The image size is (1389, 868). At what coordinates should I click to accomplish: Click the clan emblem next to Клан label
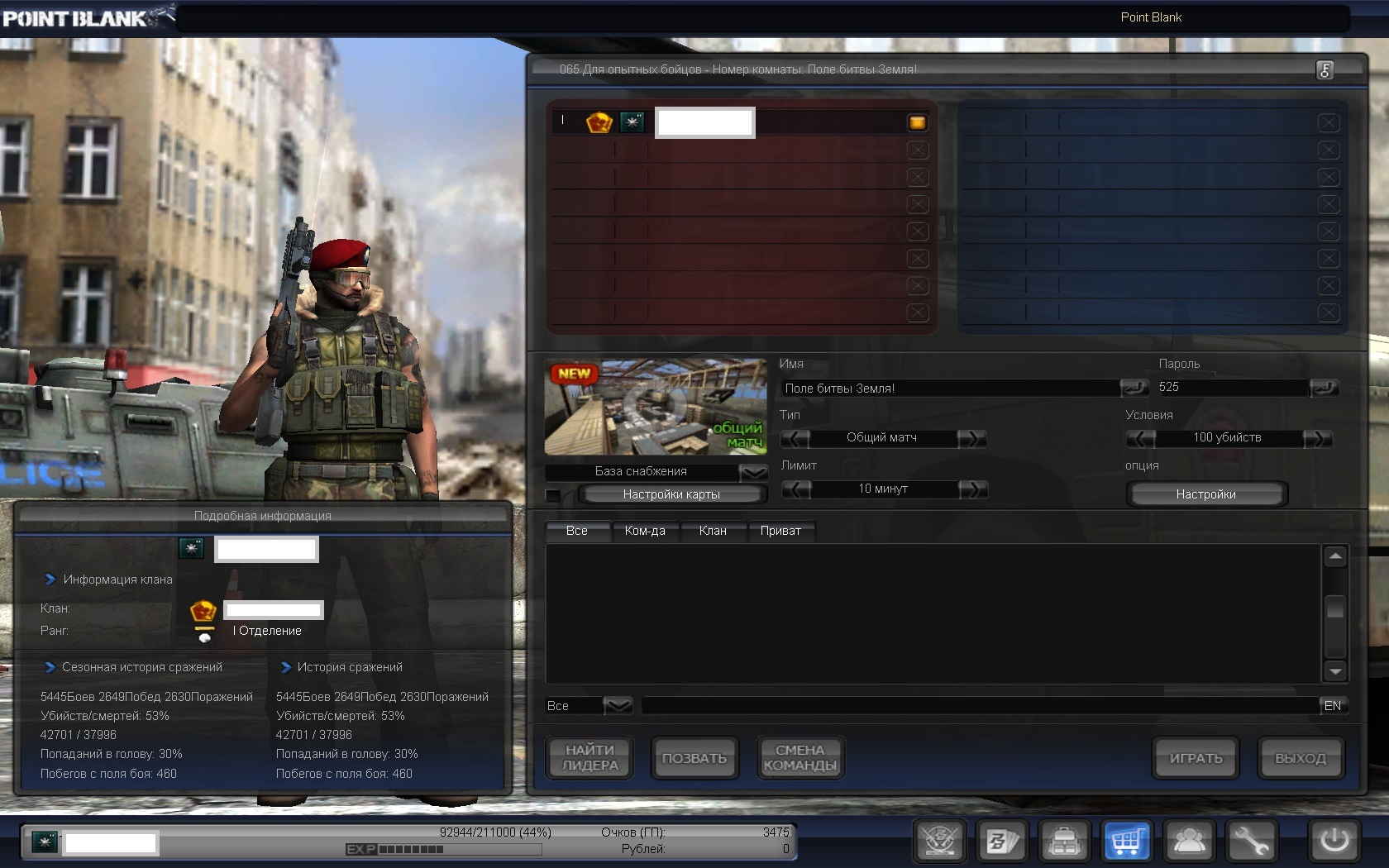point(203,611)
